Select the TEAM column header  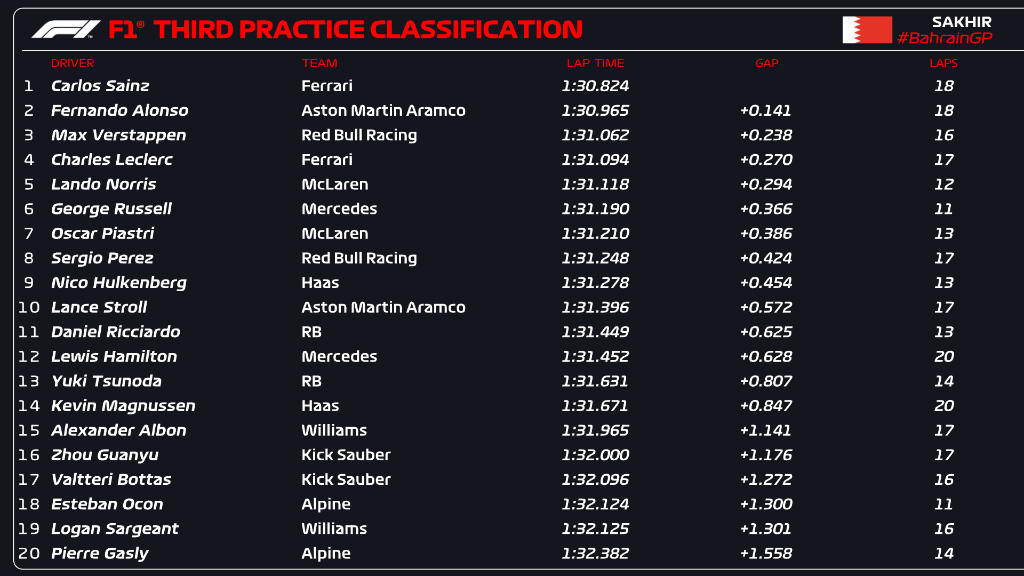tap(320, 64)
